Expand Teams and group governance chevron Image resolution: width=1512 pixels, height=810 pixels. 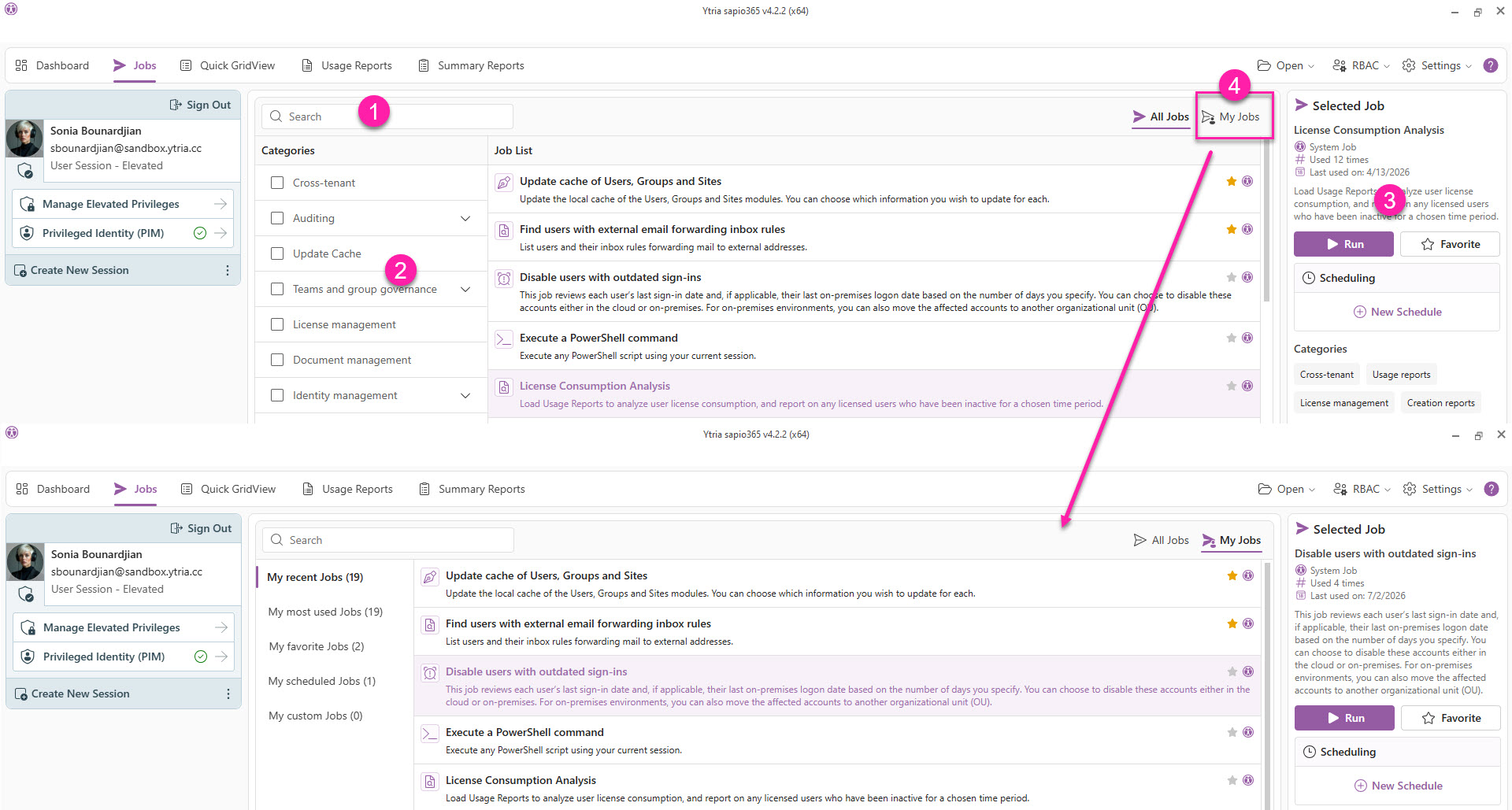pos(465,289)
